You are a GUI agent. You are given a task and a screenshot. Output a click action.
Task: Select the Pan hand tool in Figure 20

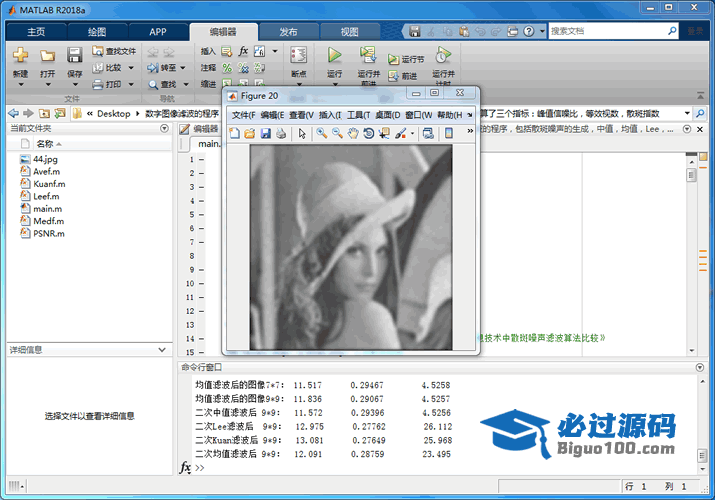353,133
